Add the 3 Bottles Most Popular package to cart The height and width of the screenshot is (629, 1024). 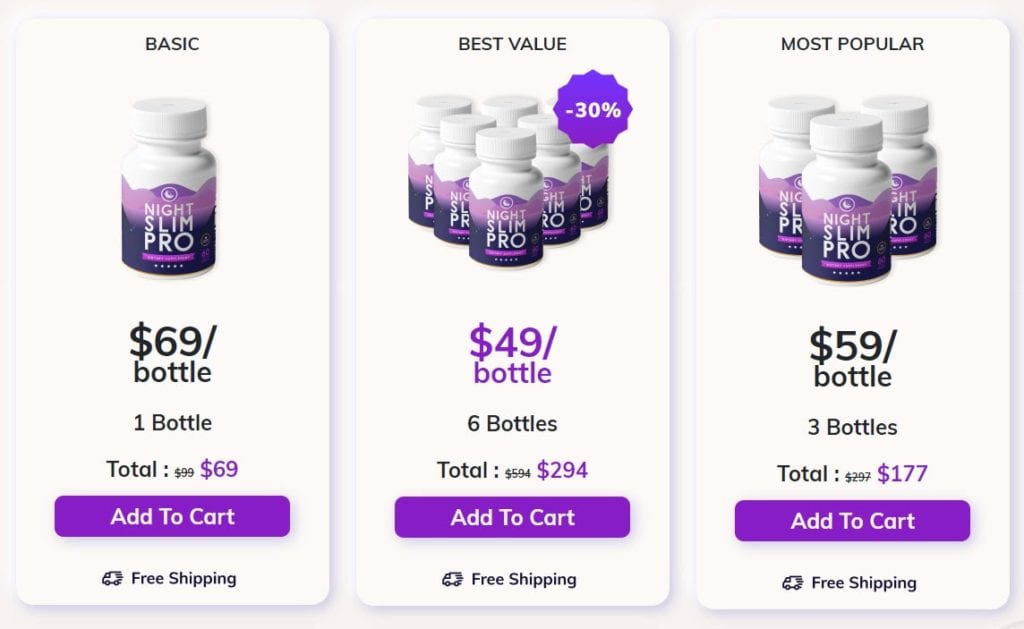(852, 521)
